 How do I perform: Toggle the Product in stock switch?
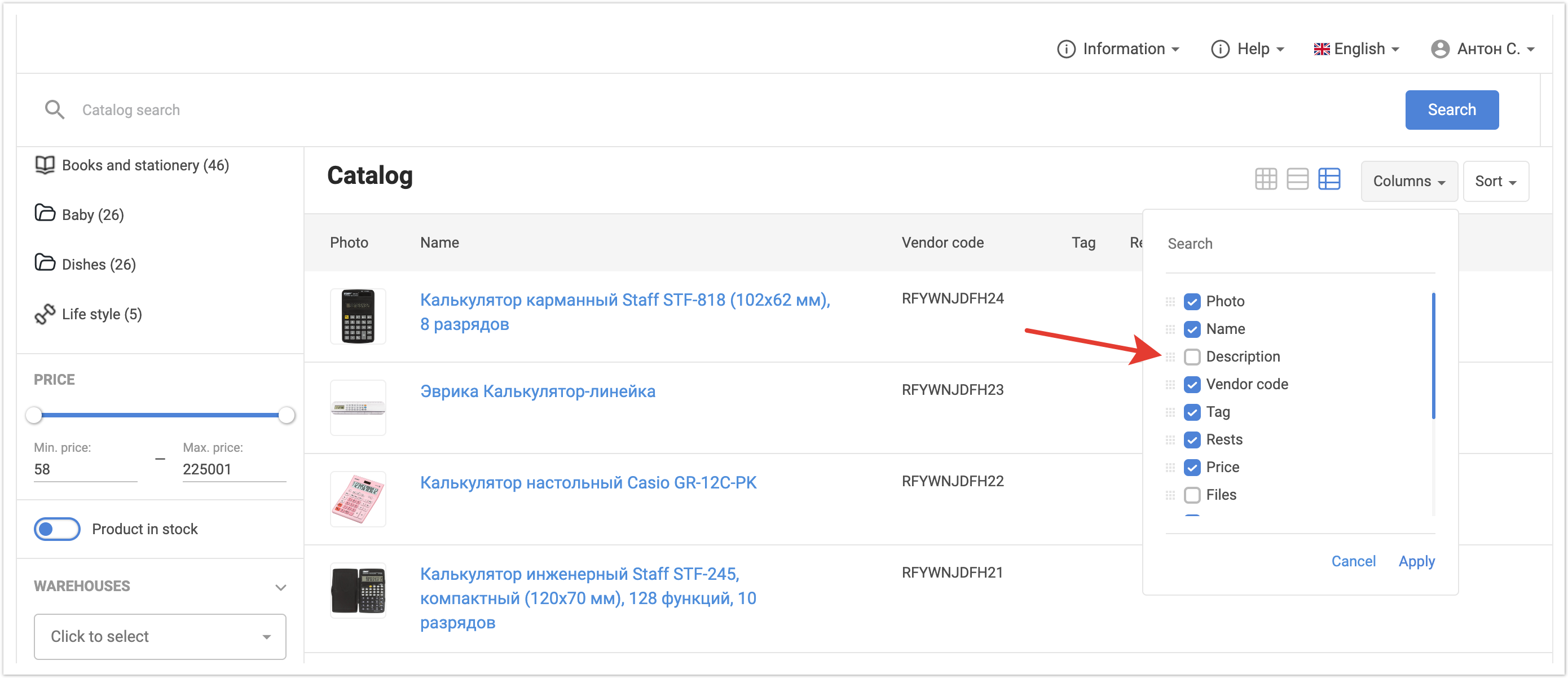pos(56,529)
